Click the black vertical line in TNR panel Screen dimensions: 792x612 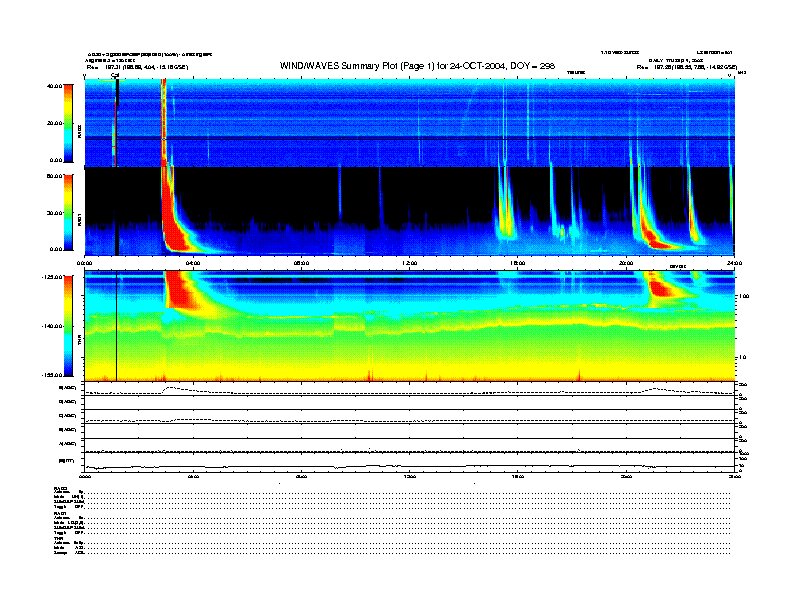(117, 325)
